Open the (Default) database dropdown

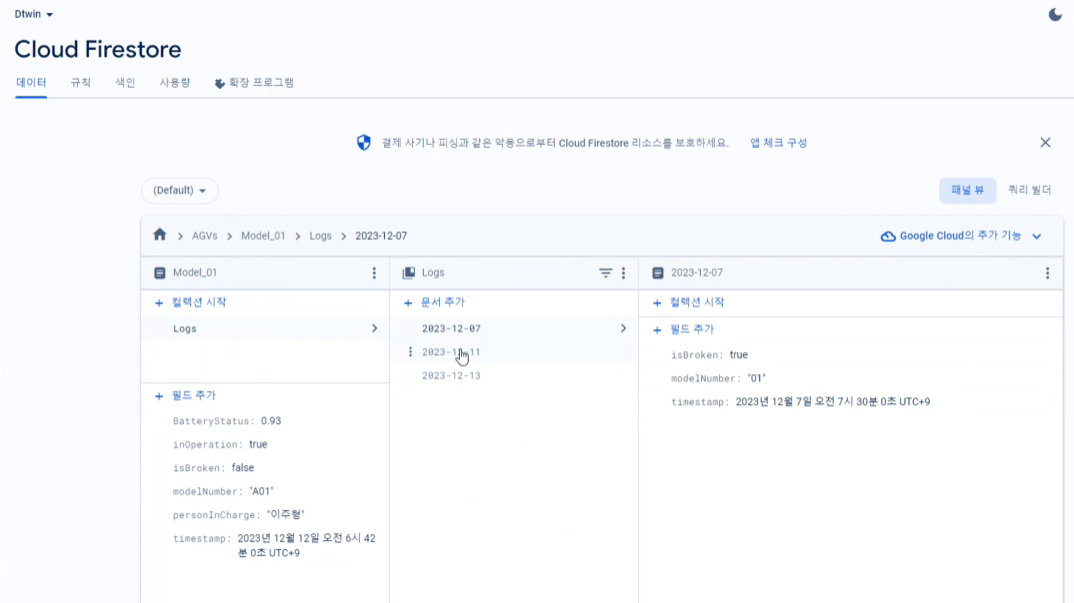[x=179, y=190]
